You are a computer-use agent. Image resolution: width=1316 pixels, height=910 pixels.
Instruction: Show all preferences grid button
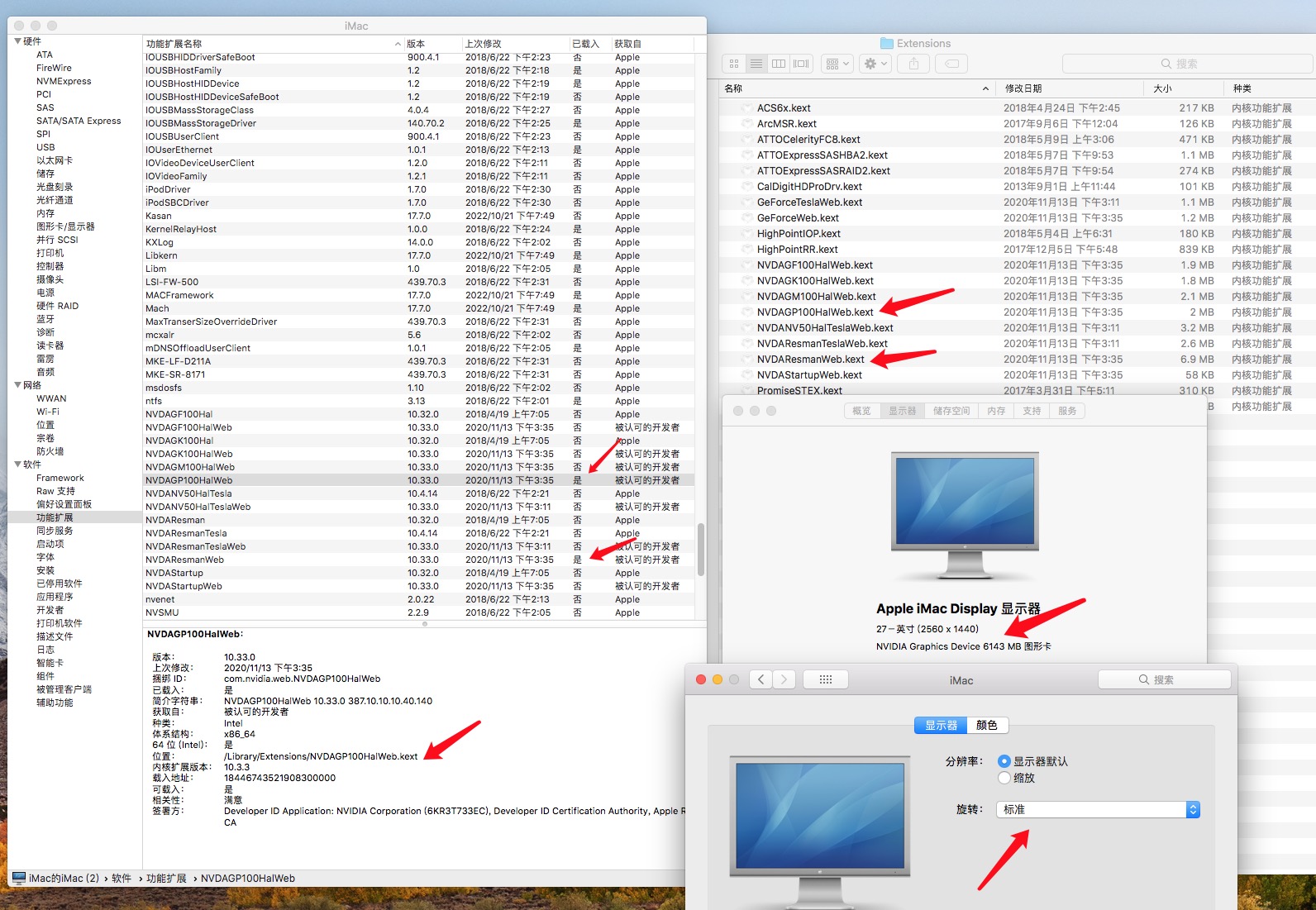click(x=825, y=679)
